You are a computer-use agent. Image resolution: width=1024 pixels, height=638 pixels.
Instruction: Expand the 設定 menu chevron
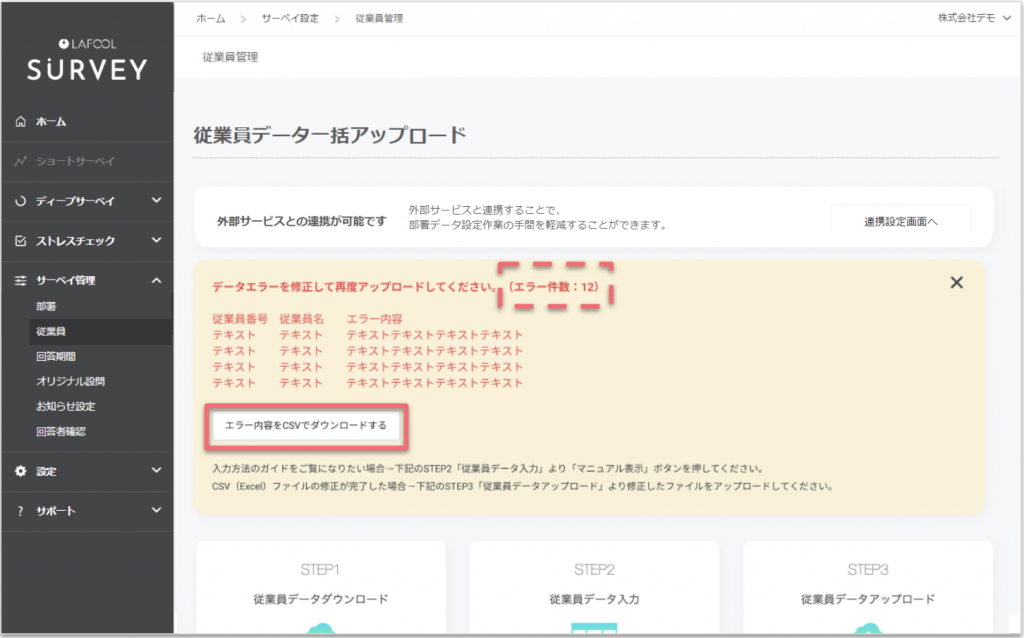point(156,471)
